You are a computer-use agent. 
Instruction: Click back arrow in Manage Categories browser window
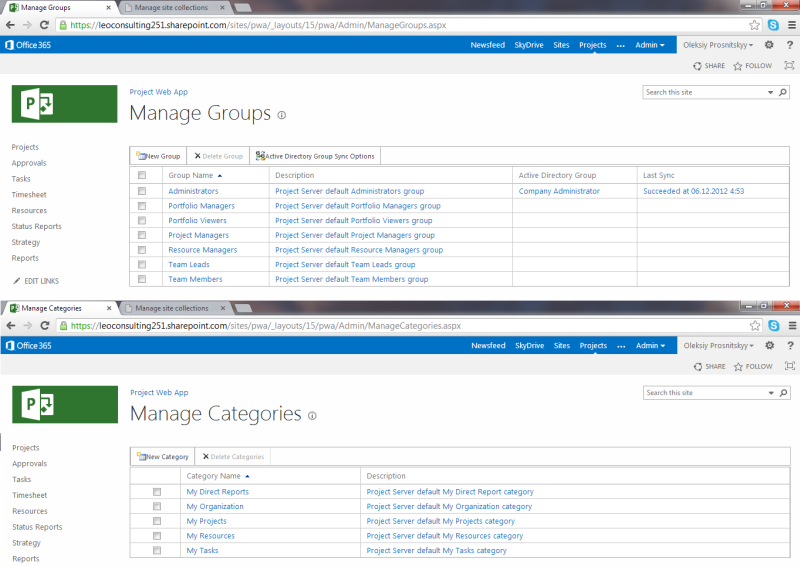11,326
